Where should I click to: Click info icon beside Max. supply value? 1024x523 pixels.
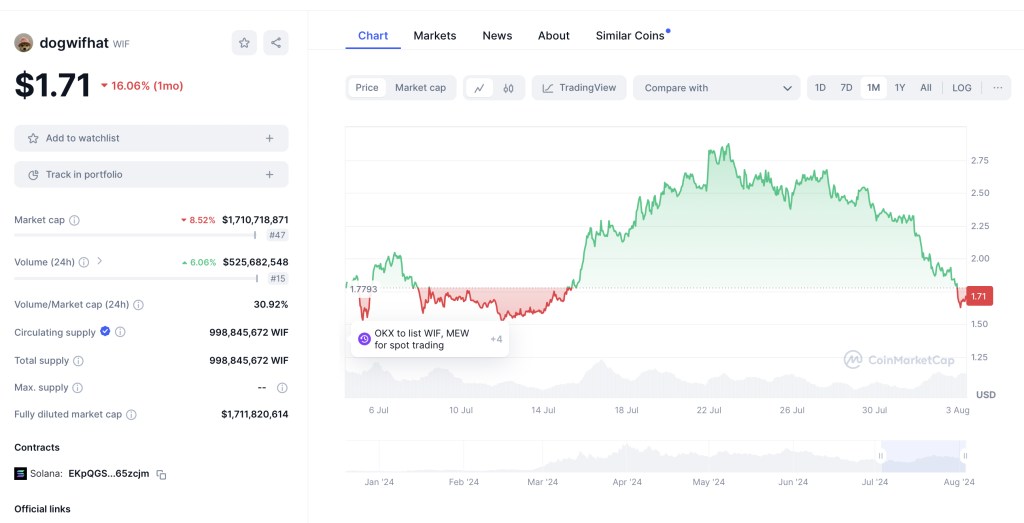pyautogui.click(x=282, y=388)
